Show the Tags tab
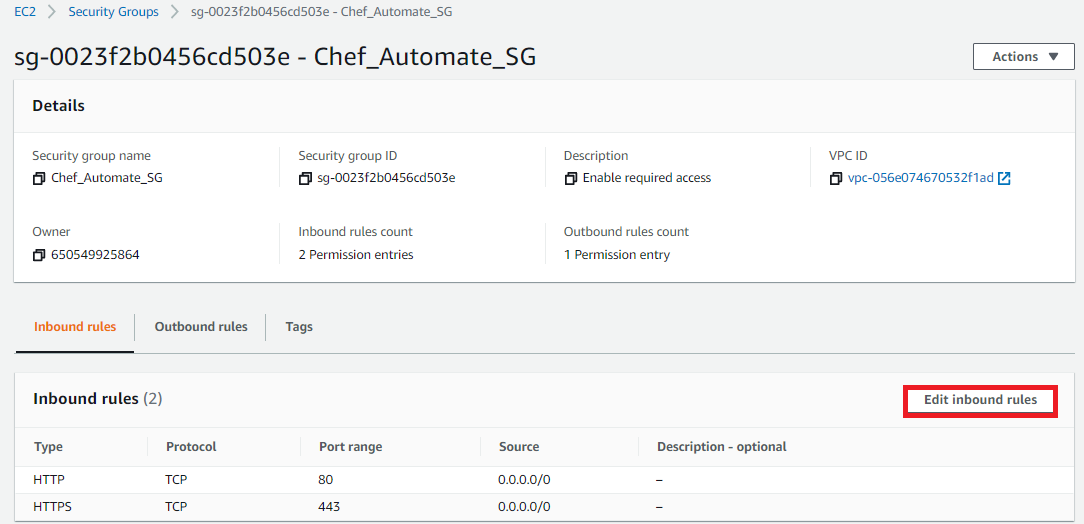1084x524 pixels. point(299,327)
